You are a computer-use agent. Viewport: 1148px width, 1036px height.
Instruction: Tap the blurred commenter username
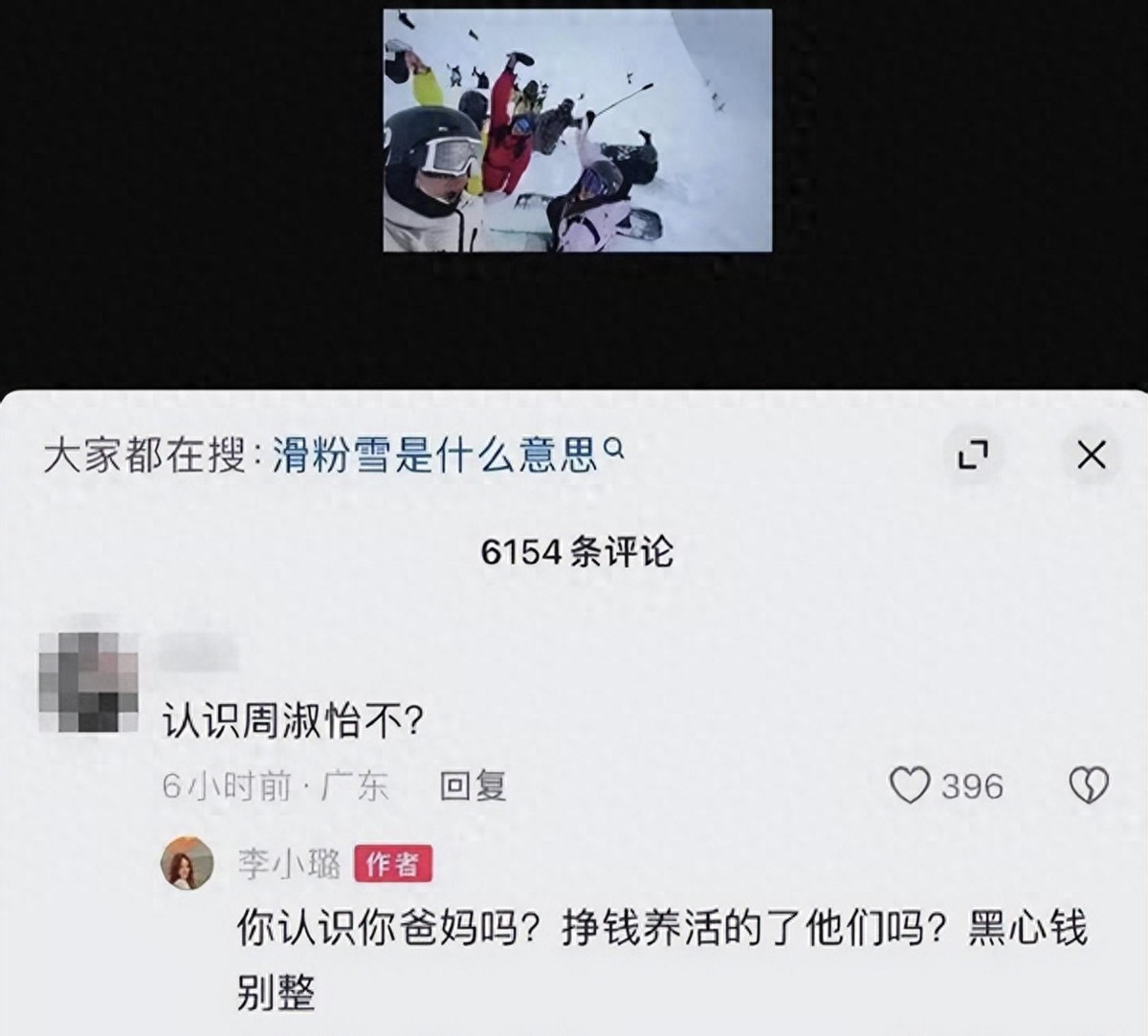tap(198, 654)
